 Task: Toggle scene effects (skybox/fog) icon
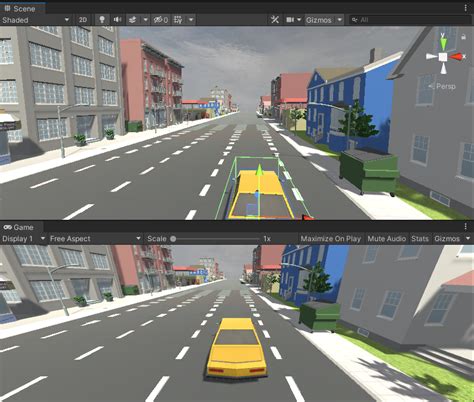point(133,20)
